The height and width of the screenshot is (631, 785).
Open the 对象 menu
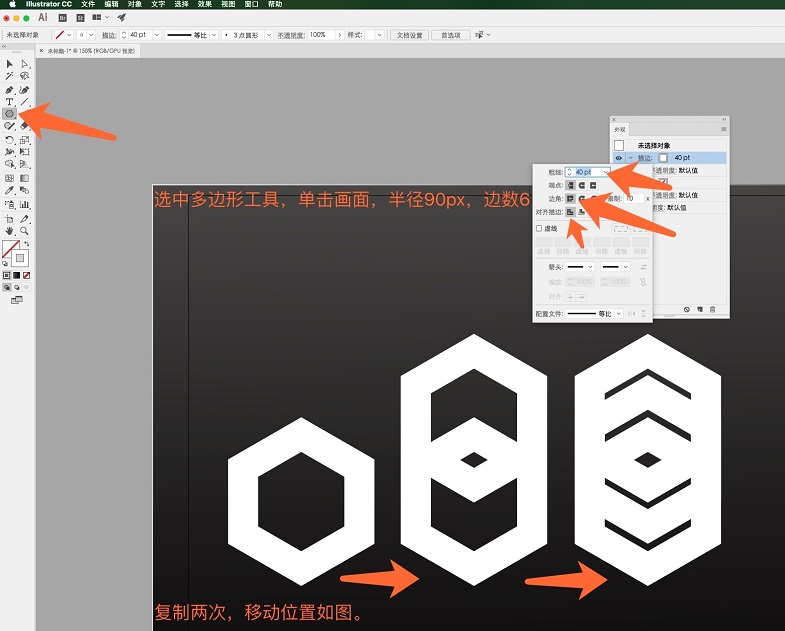point(134,4)
